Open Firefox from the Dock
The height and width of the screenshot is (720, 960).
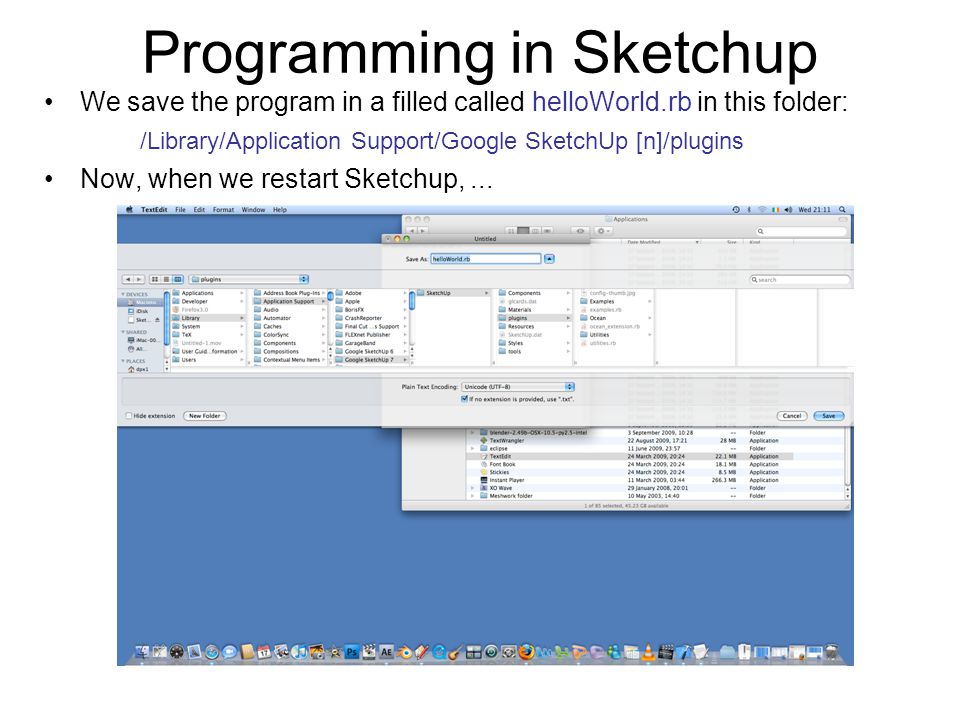(x=526, y=652)
